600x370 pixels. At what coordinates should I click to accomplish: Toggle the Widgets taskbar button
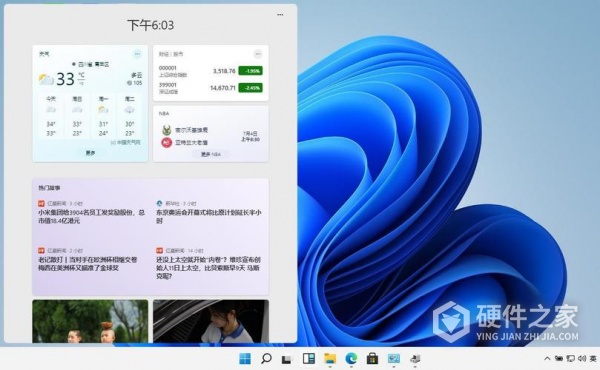[x=308, y=359]
